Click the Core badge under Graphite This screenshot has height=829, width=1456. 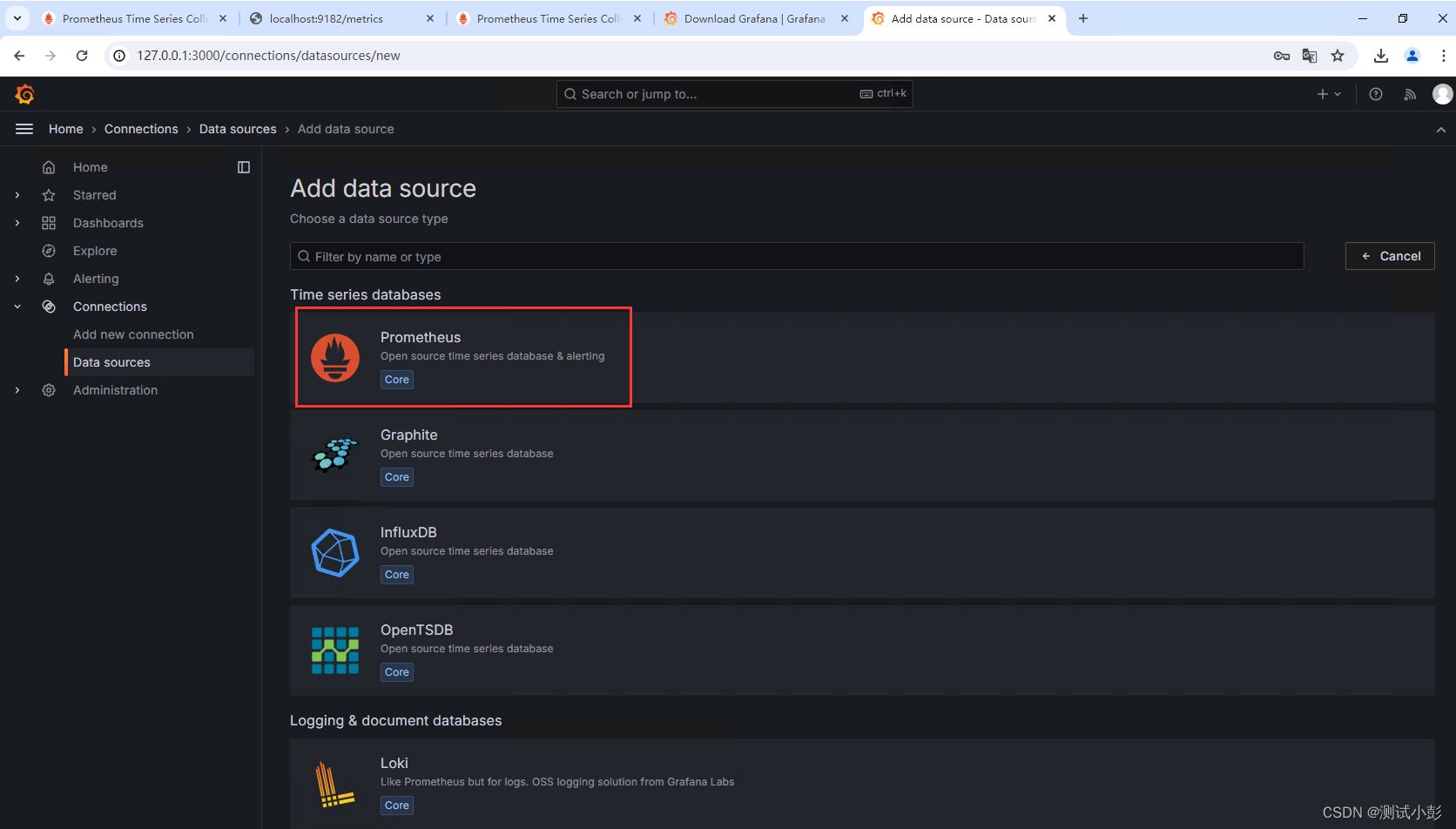pos(397,477)
